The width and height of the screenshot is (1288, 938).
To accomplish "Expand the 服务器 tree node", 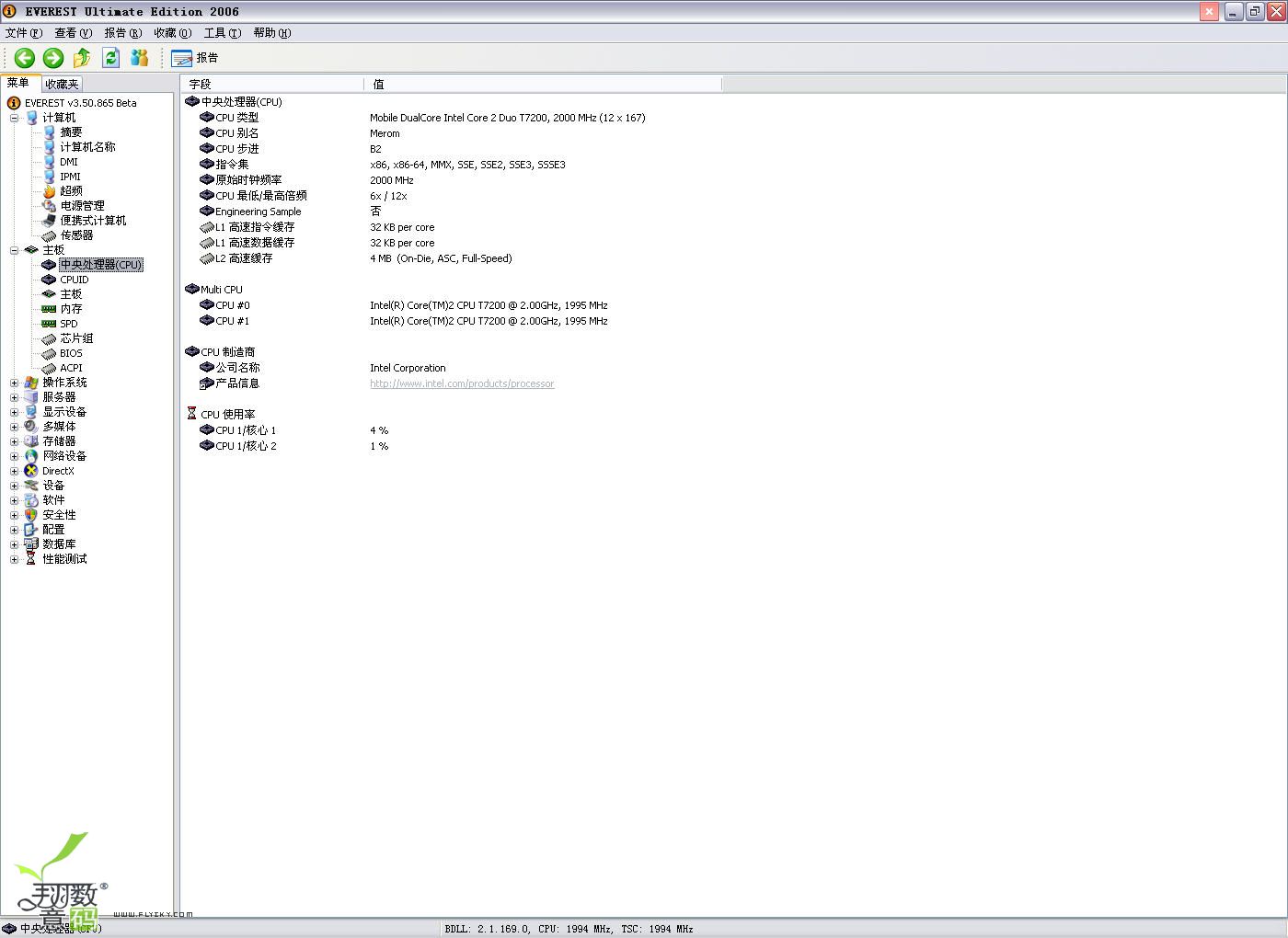I will 14,397.
